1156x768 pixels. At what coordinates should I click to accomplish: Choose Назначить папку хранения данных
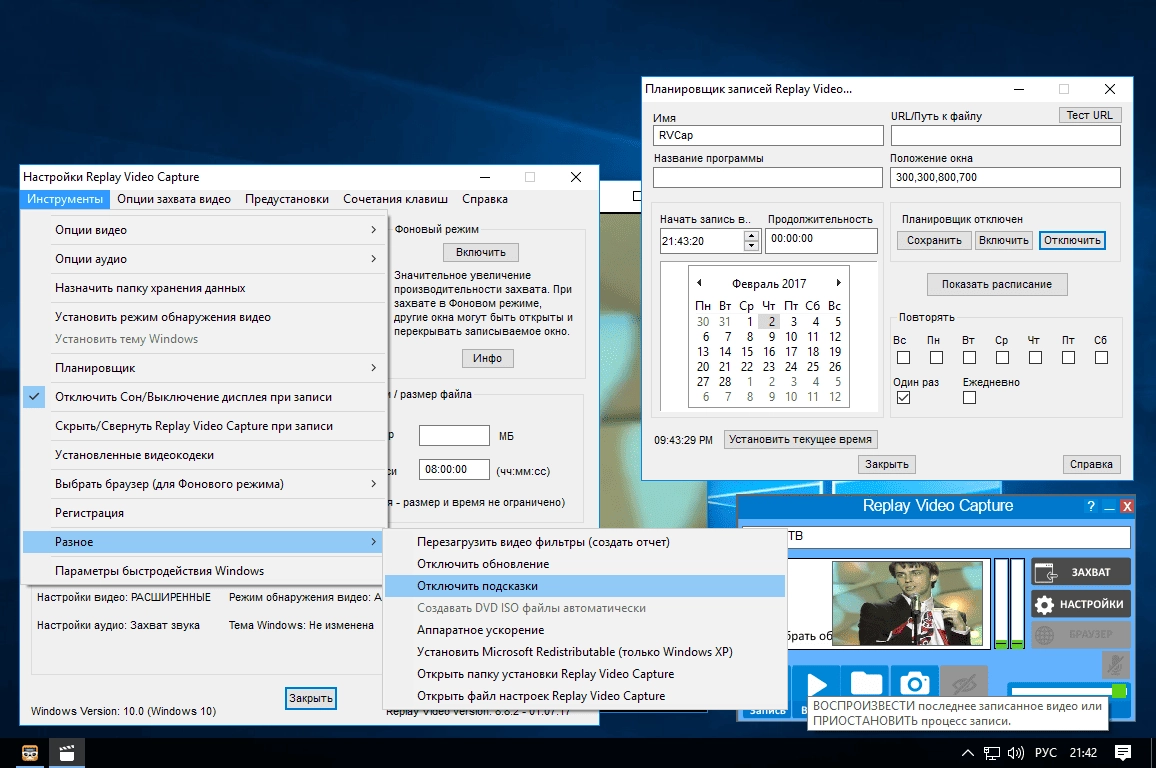[204, 288]
